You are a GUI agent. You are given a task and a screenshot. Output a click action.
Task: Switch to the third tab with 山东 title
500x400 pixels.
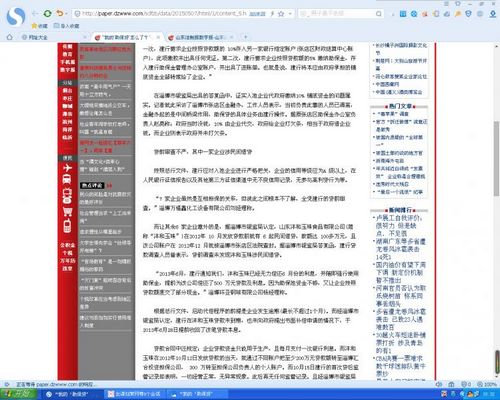199,37
